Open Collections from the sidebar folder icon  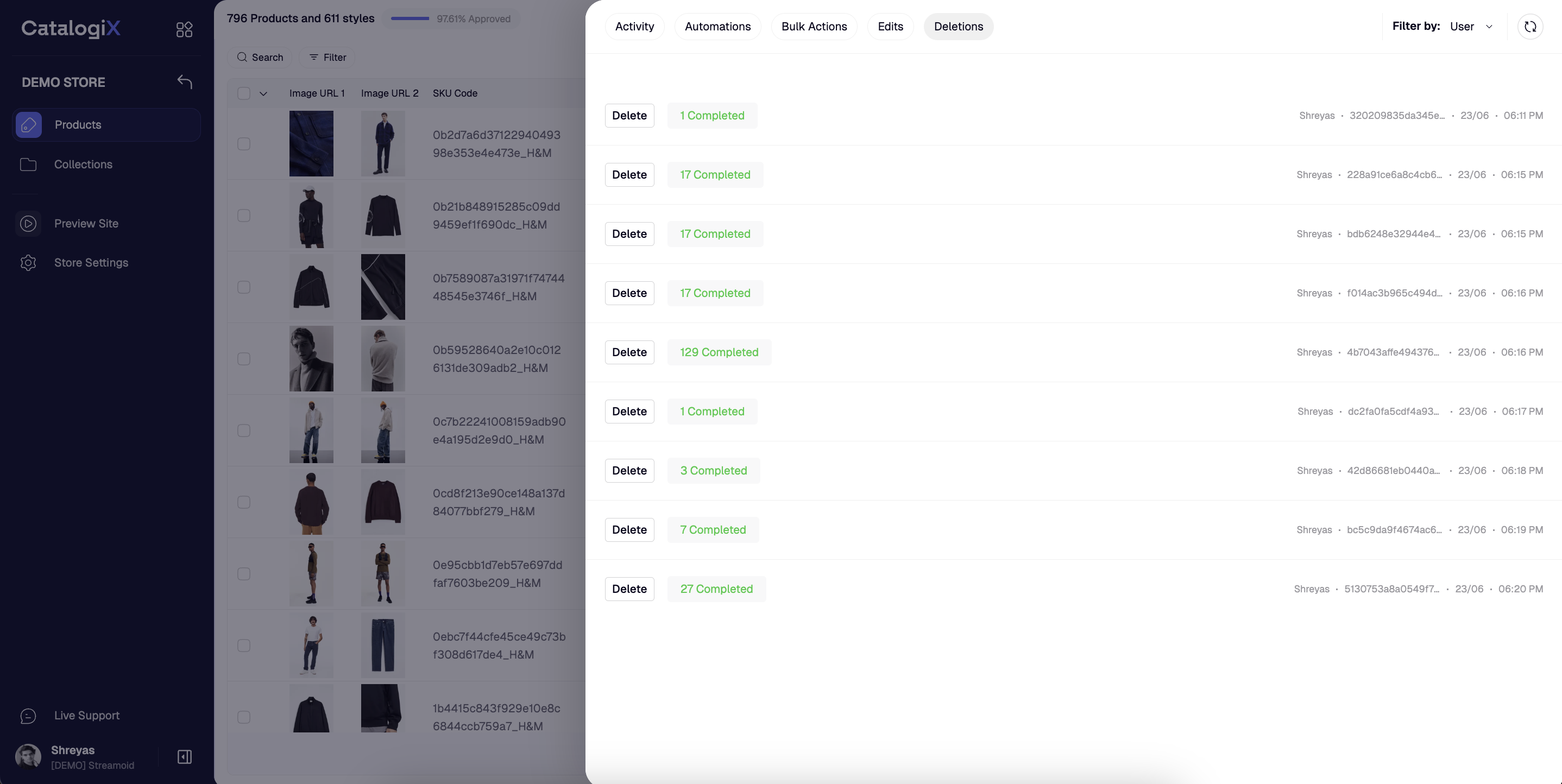click(x=28, y=165)
